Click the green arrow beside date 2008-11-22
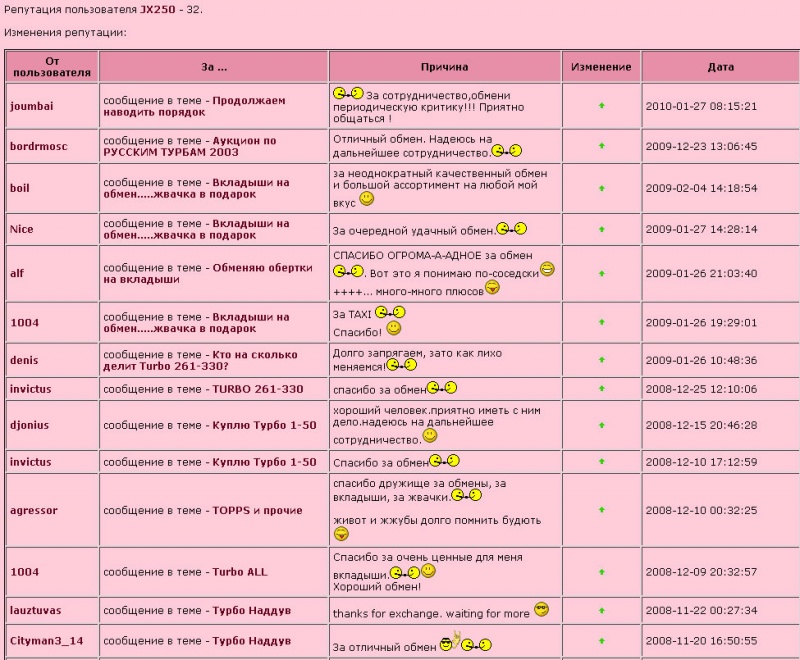 [602, 611]
